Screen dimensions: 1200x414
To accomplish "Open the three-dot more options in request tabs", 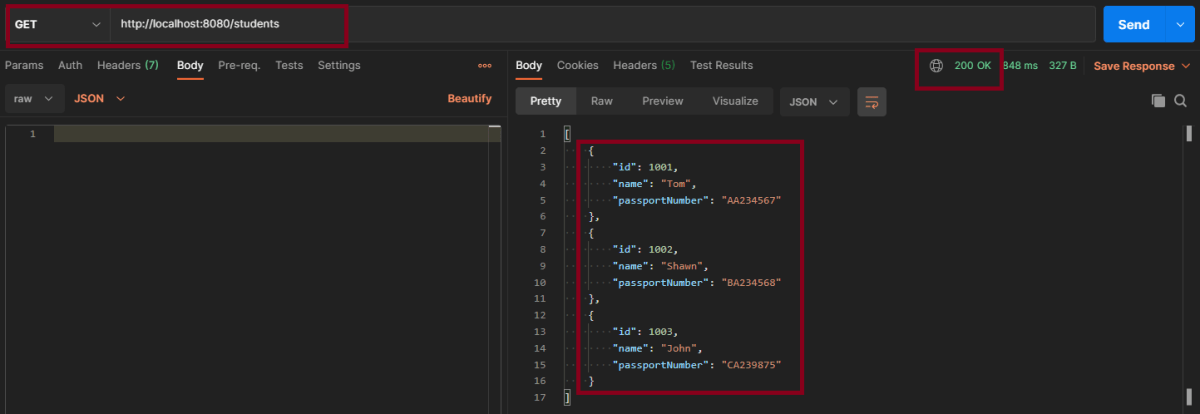I will [485, 66].
